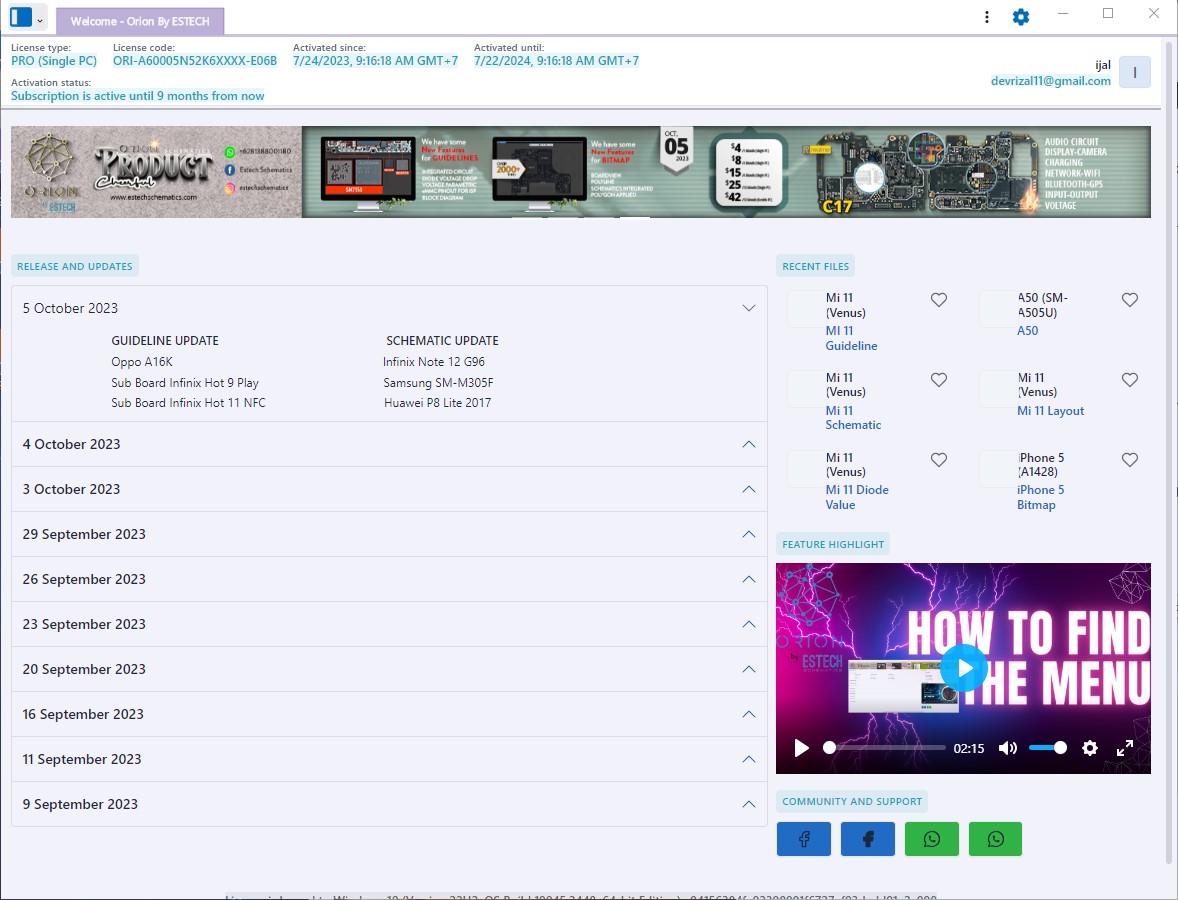Play the How To Find The Menu video
1178x900 pixels.
(x=963, y=668)
